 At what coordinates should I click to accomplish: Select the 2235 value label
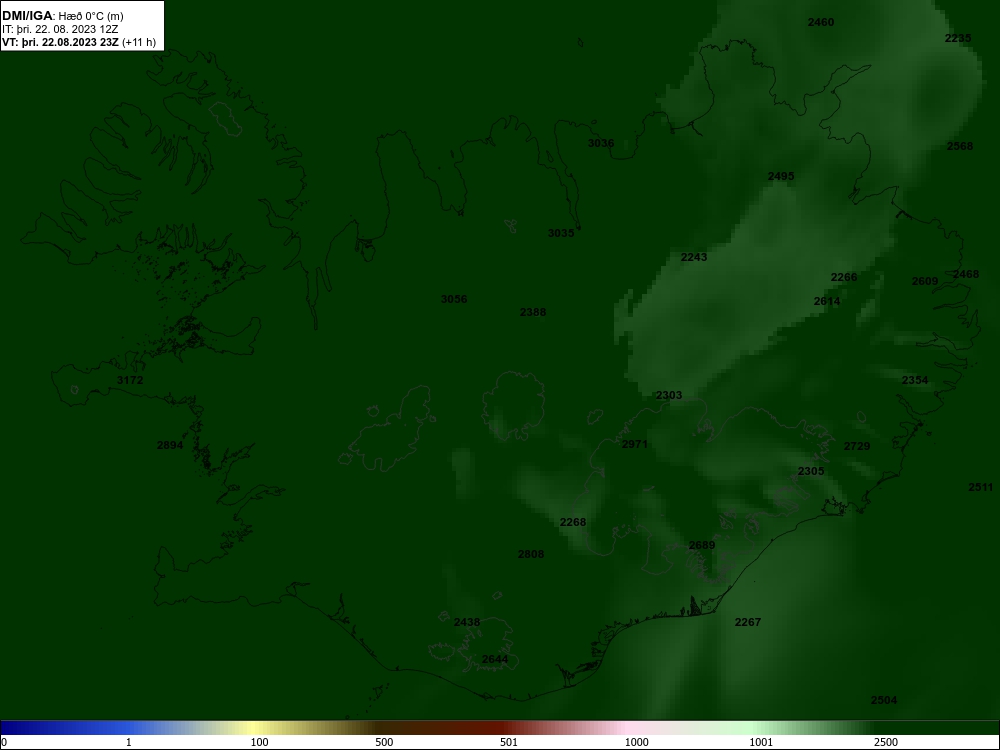pos(958,38)
